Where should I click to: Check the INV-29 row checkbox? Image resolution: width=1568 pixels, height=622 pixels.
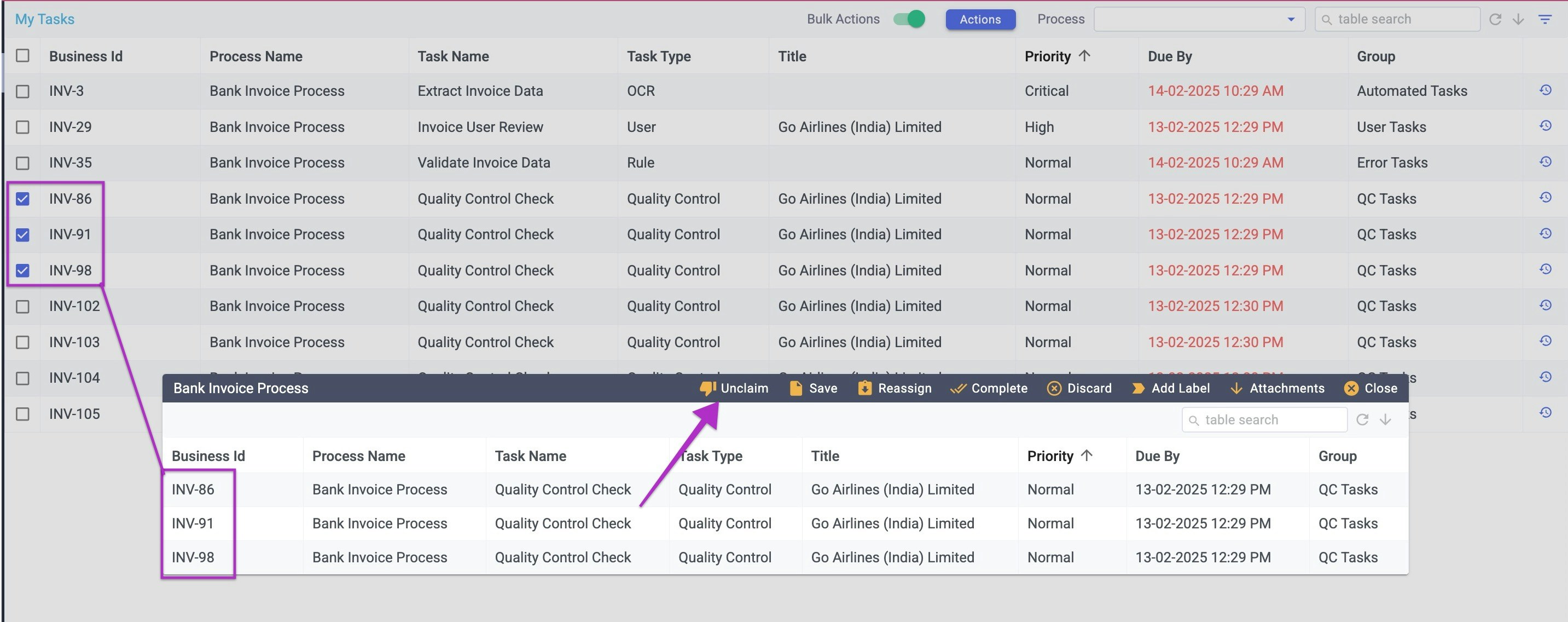(x=22, y=126)
